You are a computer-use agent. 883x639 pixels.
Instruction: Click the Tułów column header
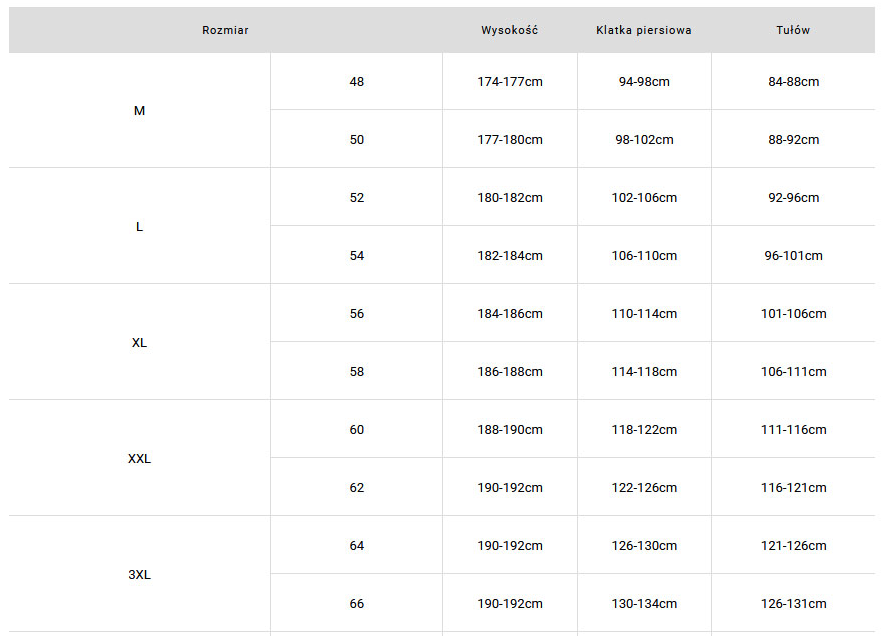[793, 30]
